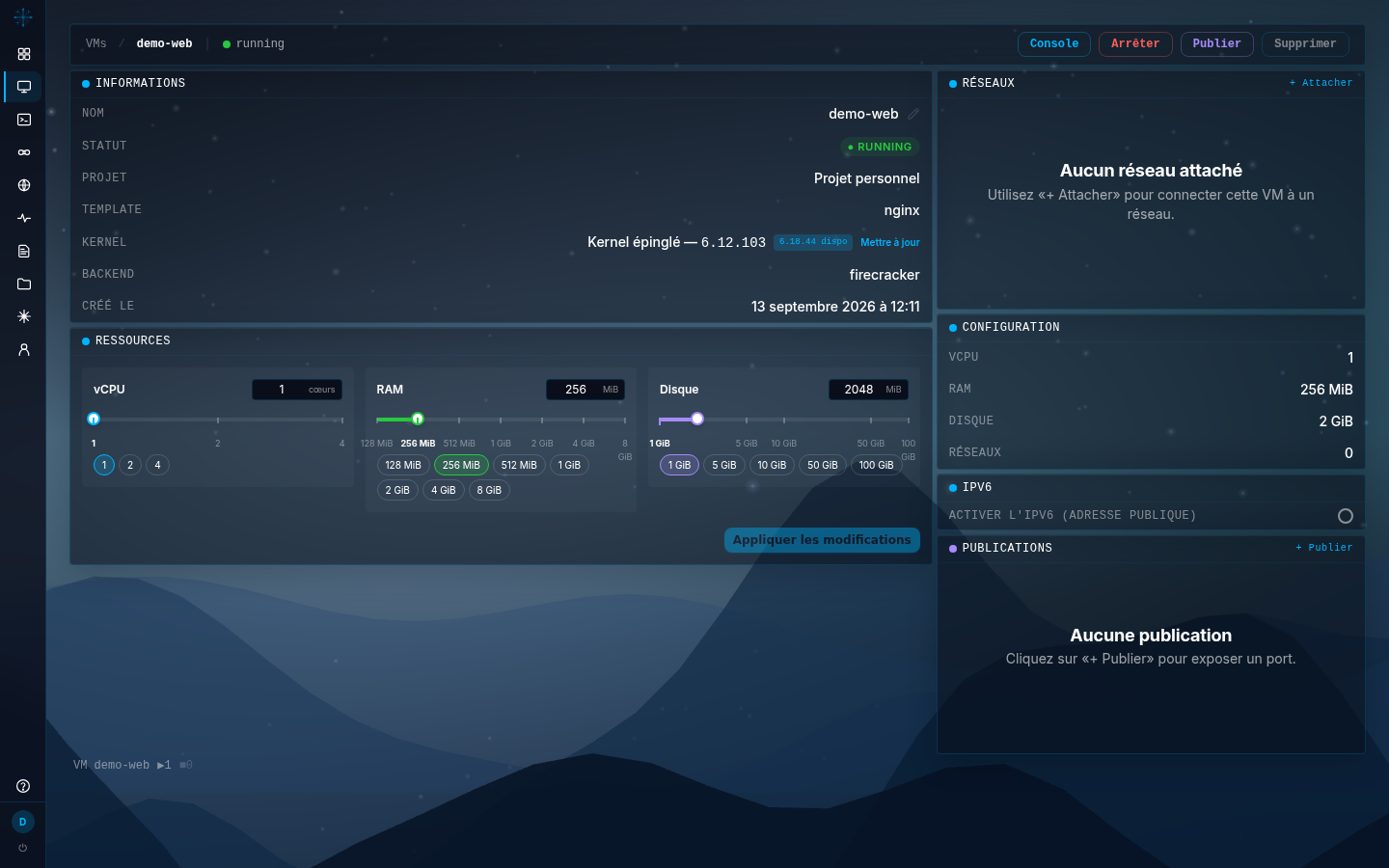The height and width of the screenshot is (868, 1389).
Task: Open the globe icon in sidebar
Action: [24, 185]
